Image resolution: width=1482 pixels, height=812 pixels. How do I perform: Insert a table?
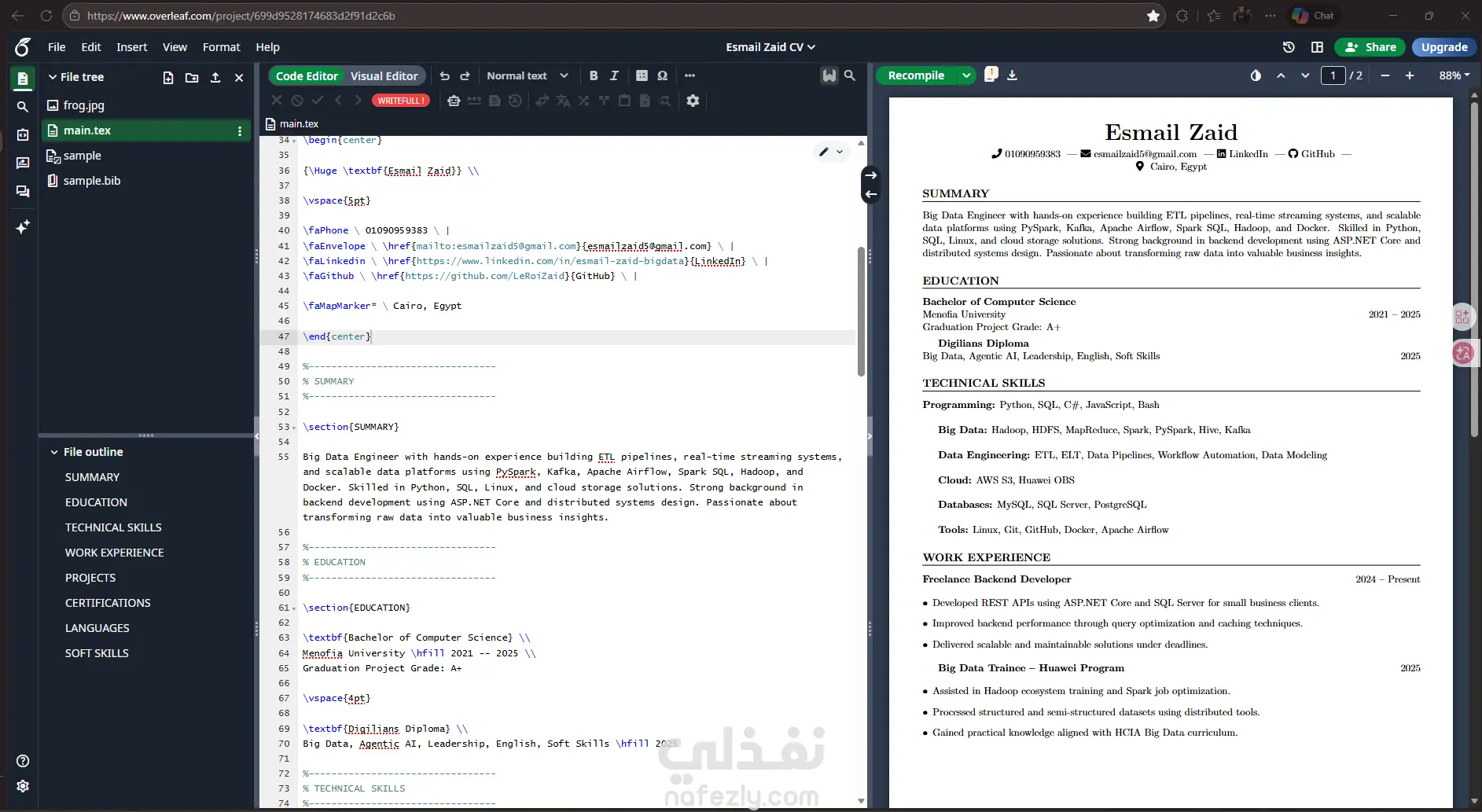642,75
